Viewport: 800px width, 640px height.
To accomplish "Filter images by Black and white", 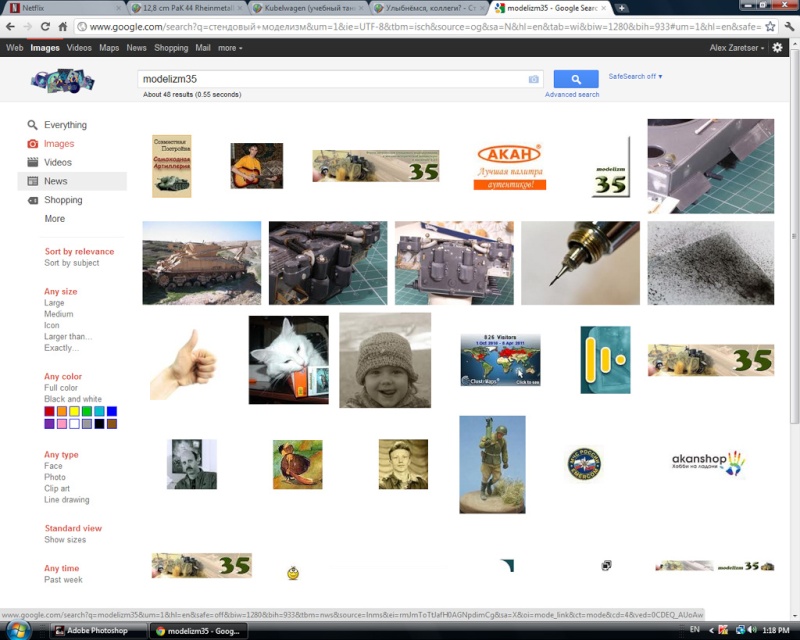I will [x=72, y=399].
